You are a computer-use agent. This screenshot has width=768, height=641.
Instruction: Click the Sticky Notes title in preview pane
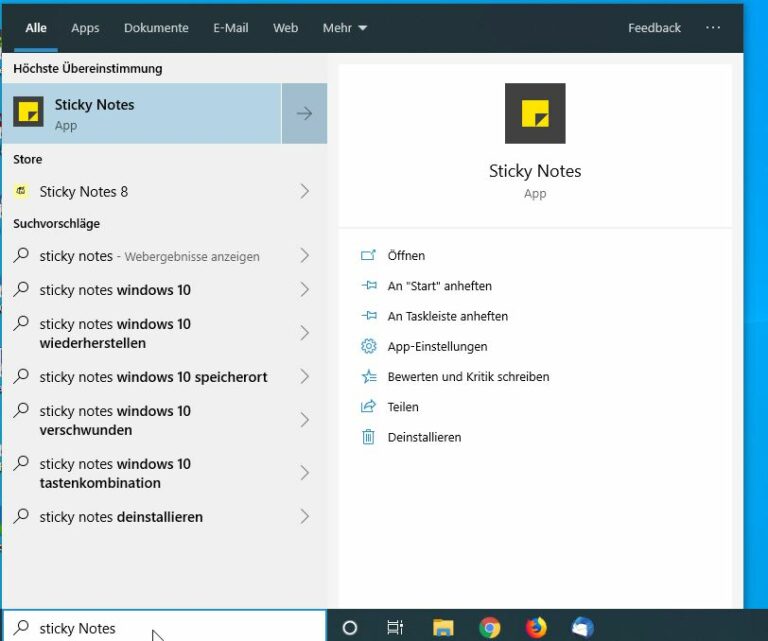pyautogui.click(x=535, y=171)
